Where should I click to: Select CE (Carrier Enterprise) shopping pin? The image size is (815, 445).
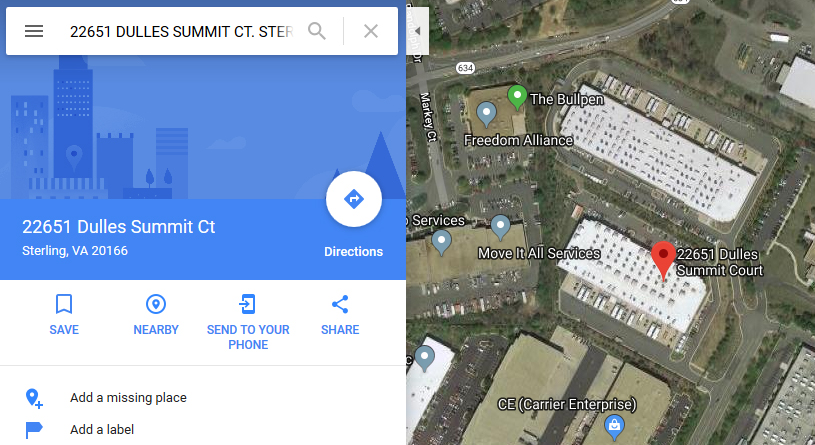coord(614,425)
